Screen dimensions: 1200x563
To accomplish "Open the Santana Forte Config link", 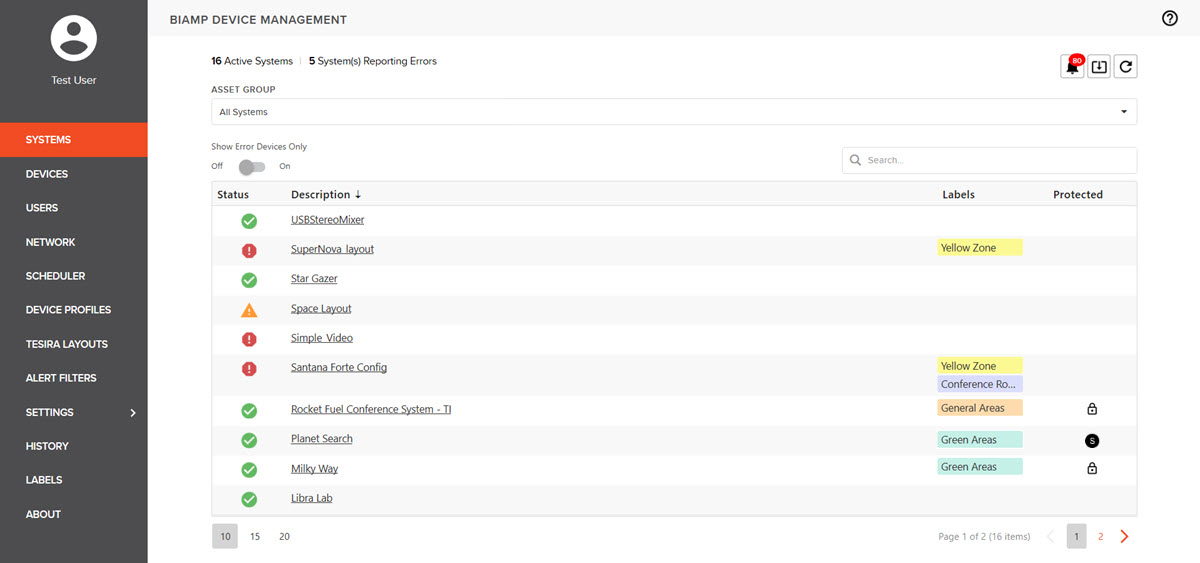I will tap(339, 368).
